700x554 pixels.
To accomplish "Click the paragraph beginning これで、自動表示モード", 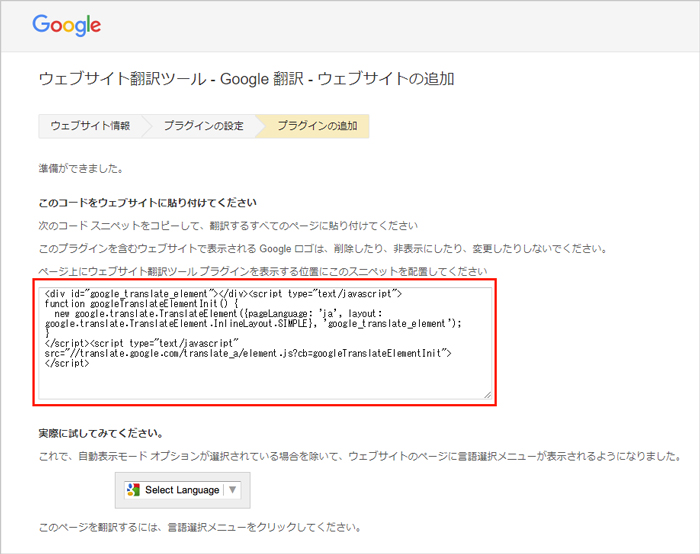I will 360,456.
